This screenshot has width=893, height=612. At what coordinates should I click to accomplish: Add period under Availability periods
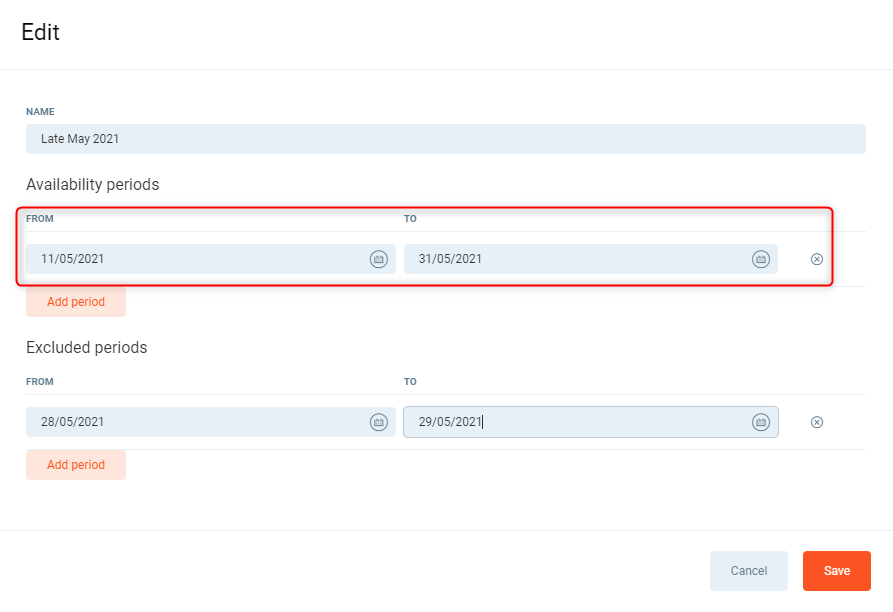pos(76,302)
